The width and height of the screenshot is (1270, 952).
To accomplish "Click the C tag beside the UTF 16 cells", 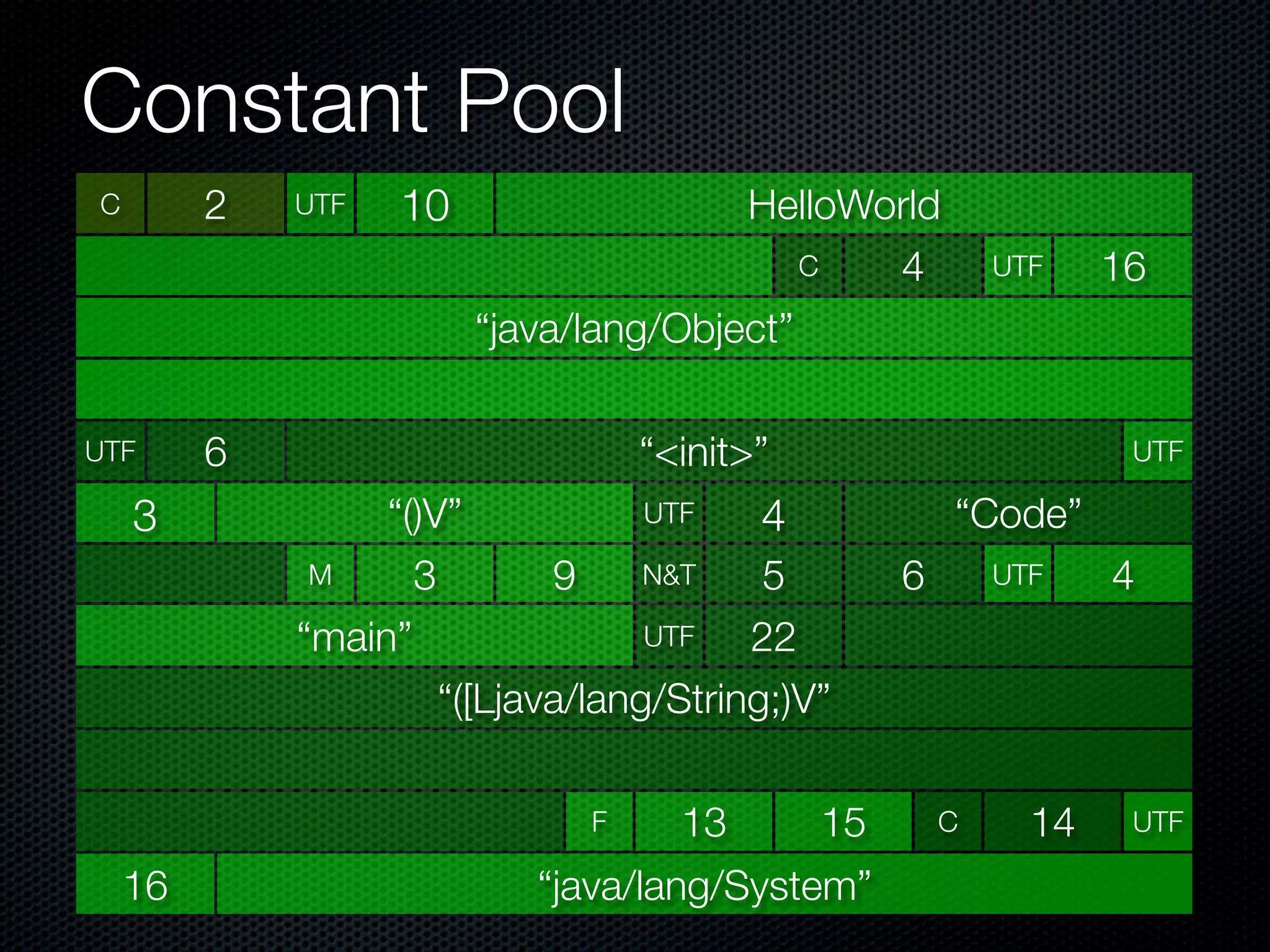I will click(809, 266).
